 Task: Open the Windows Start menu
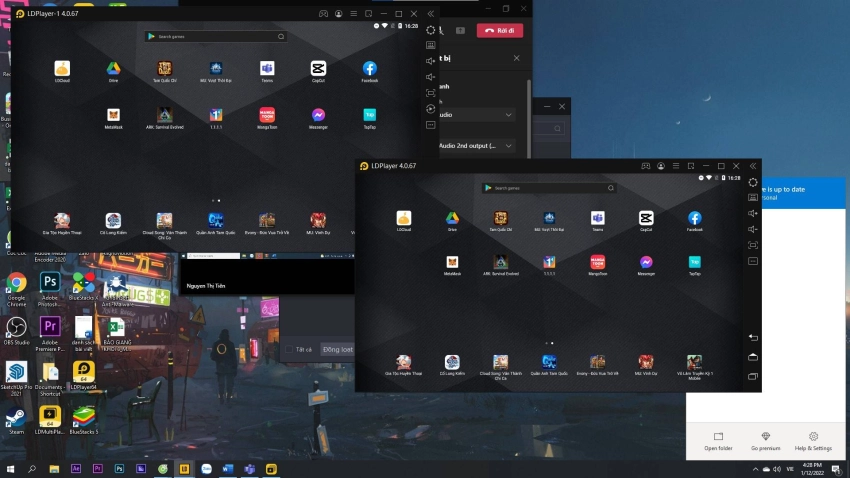tap(11, 468)
